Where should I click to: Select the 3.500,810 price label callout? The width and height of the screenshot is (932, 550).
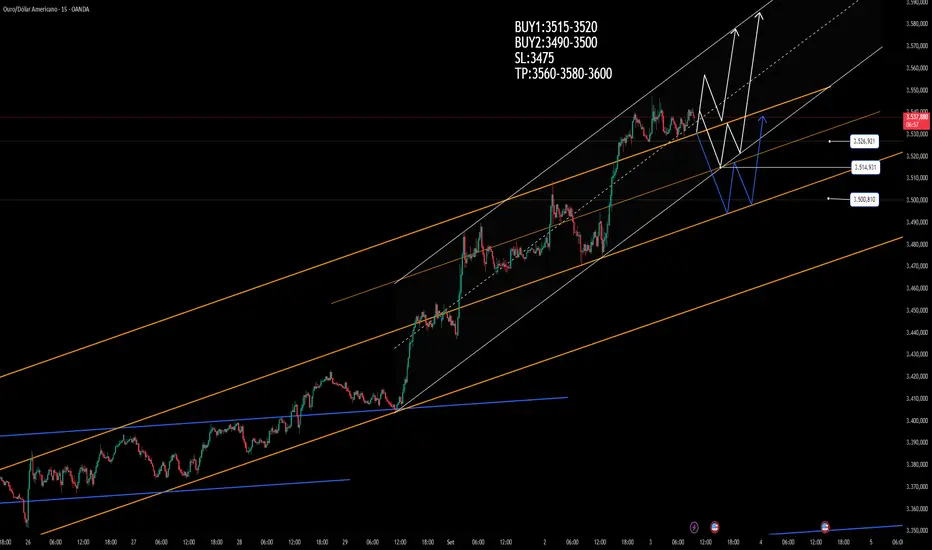click(864, 199)
